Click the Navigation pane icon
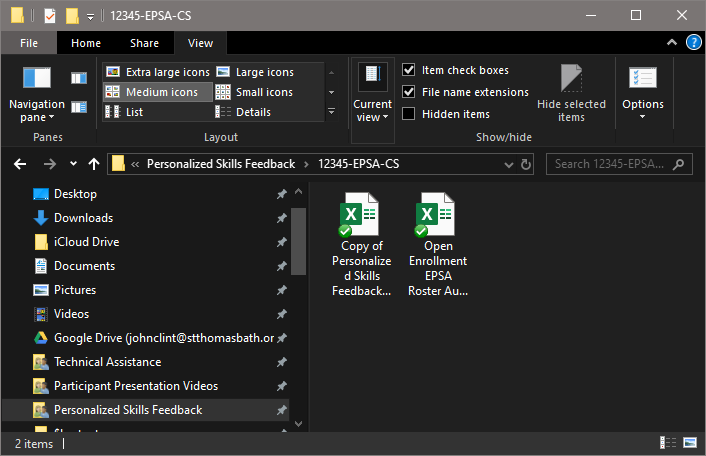Image resolution: width=706 pixels, height=456 pixels. [x=37, y=78]
